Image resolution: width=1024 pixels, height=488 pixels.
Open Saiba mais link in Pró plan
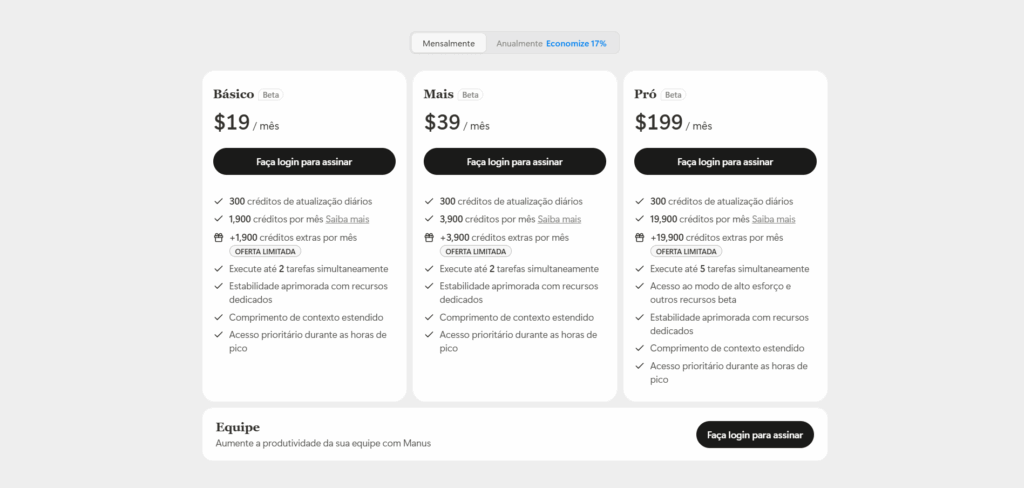773,220
